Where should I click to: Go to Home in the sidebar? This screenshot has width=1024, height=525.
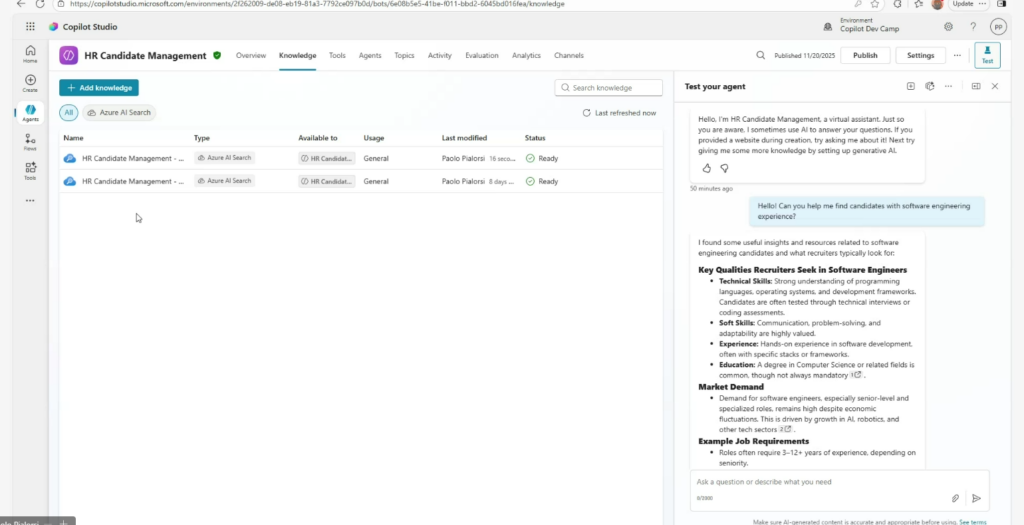point(30,54)
